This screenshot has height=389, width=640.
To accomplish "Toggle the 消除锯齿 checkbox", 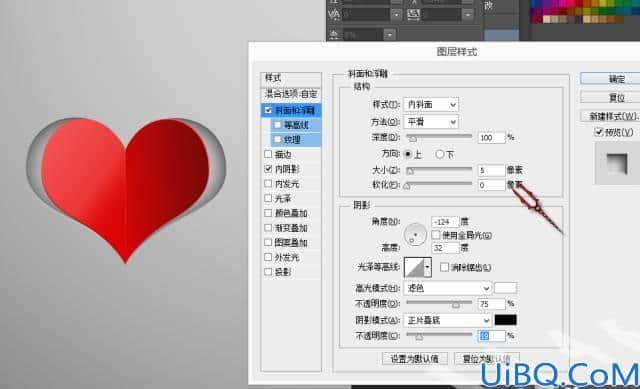I will [x=444, y=267].
